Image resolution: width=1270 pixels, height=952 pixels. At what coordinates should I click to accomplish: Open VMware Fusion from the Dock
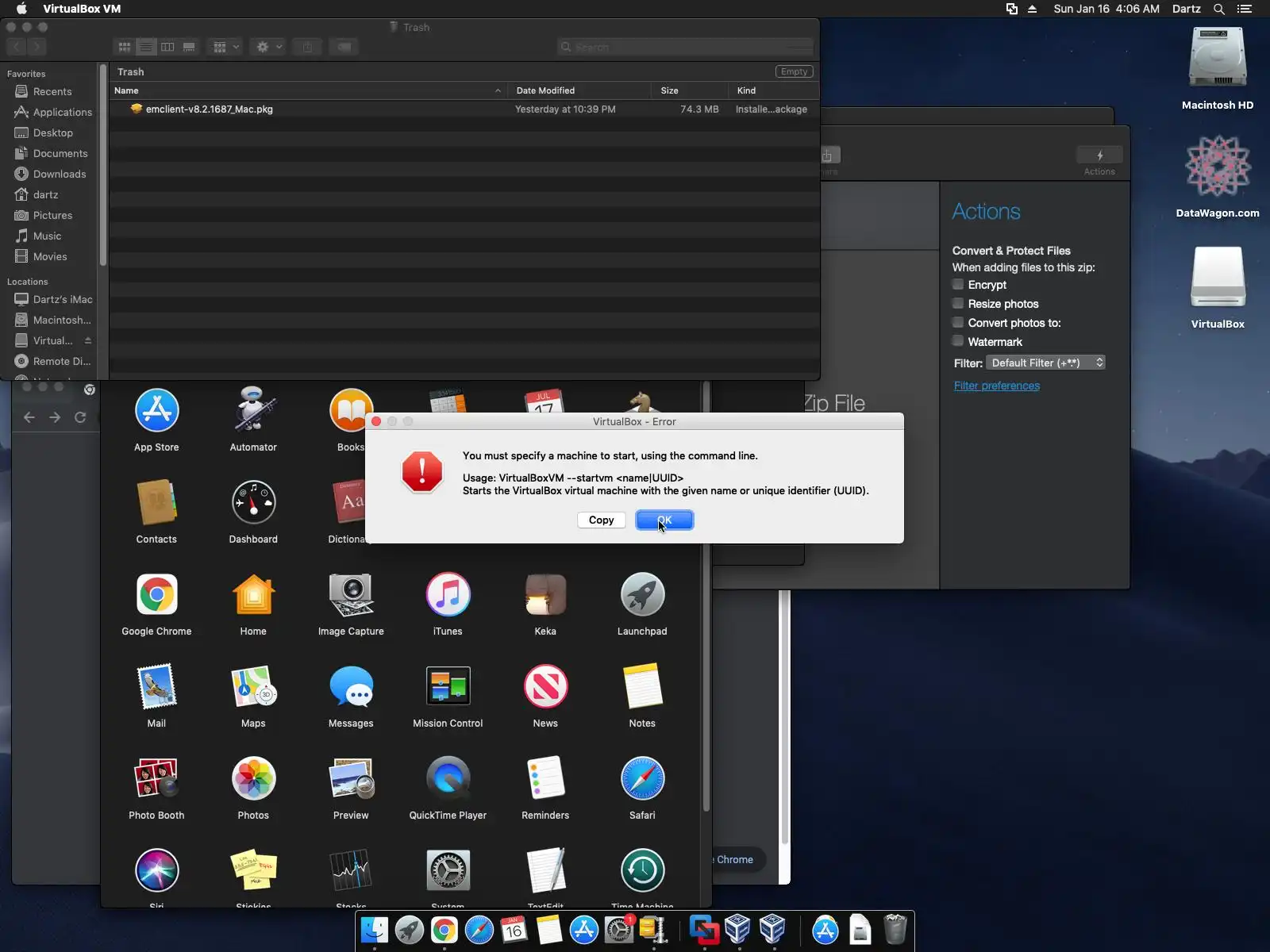tap(703, 930)
